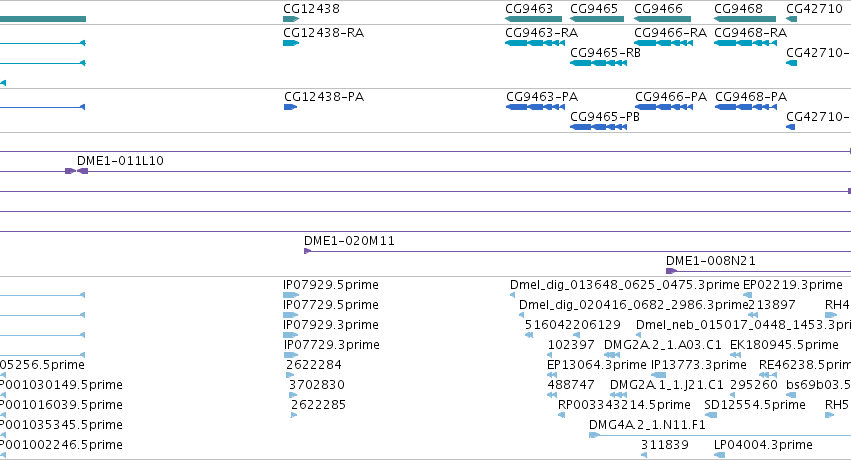Image resolution: width=851 pixels, height=460 pixels.
Task: Click the DME1-008N21 clone glyph
Action: pos(671,271)
